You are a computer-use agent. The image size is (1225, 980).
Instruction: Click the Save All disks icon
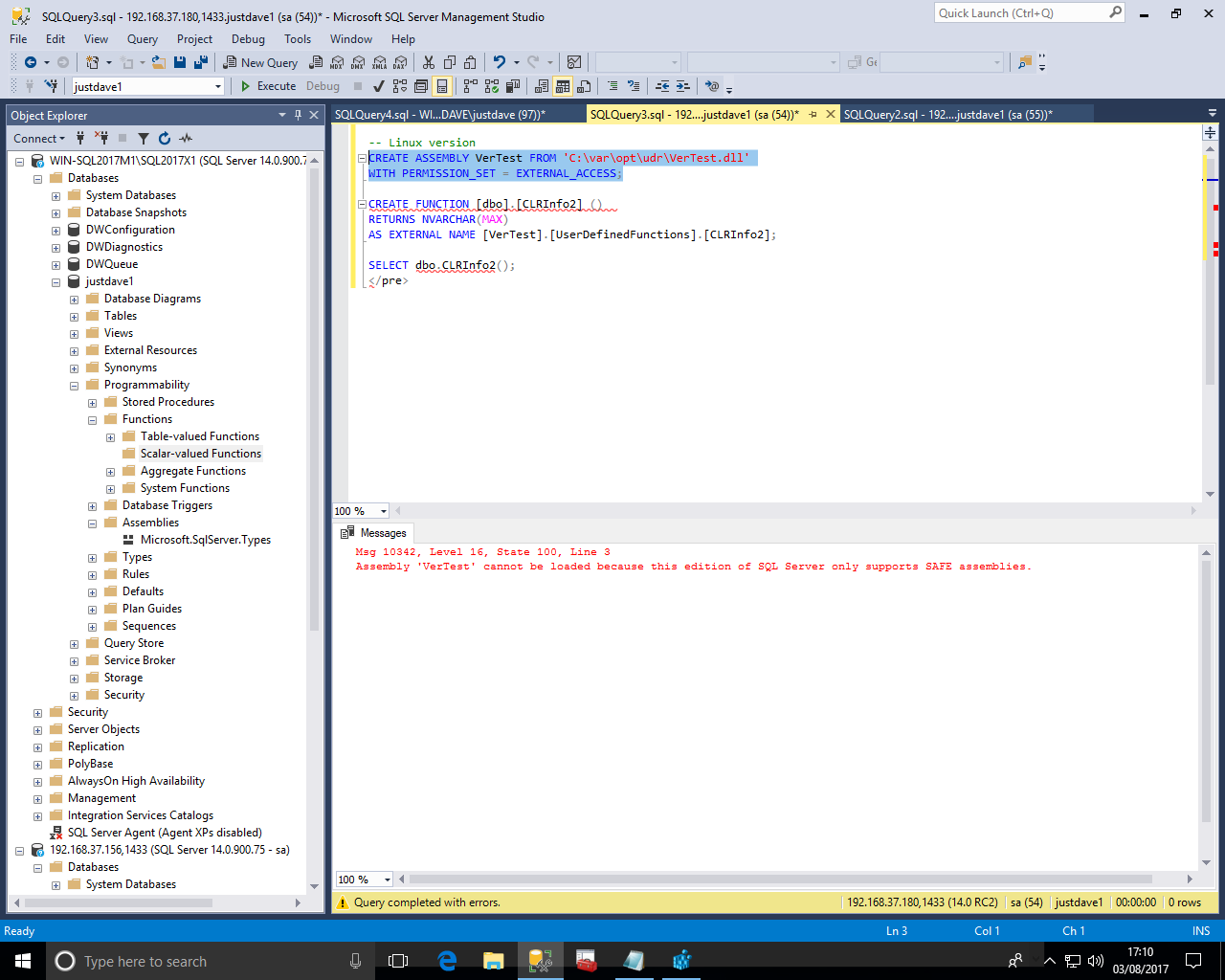201,63
